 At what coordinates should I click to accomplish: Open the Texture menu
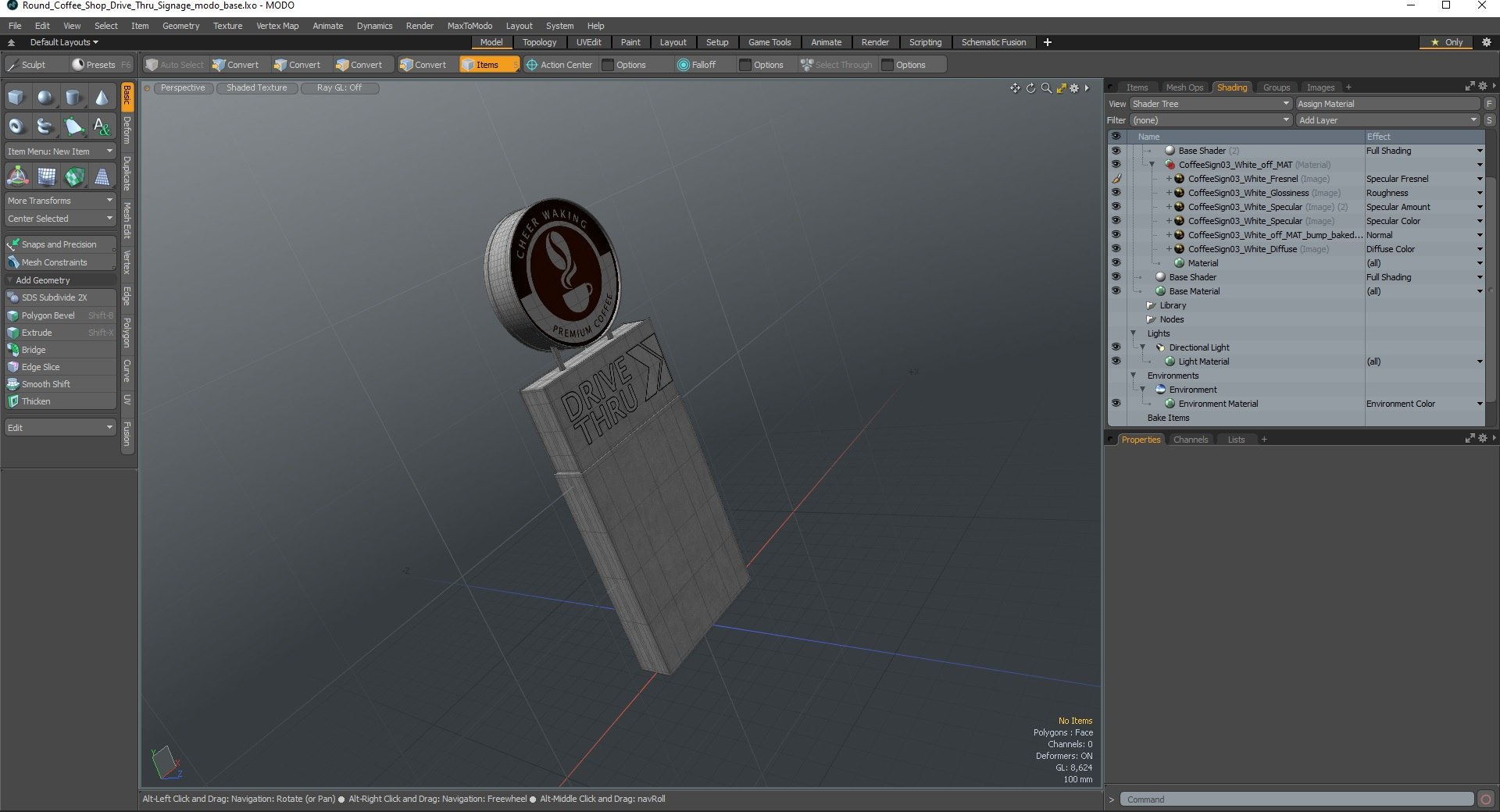(x=227, y=26)
